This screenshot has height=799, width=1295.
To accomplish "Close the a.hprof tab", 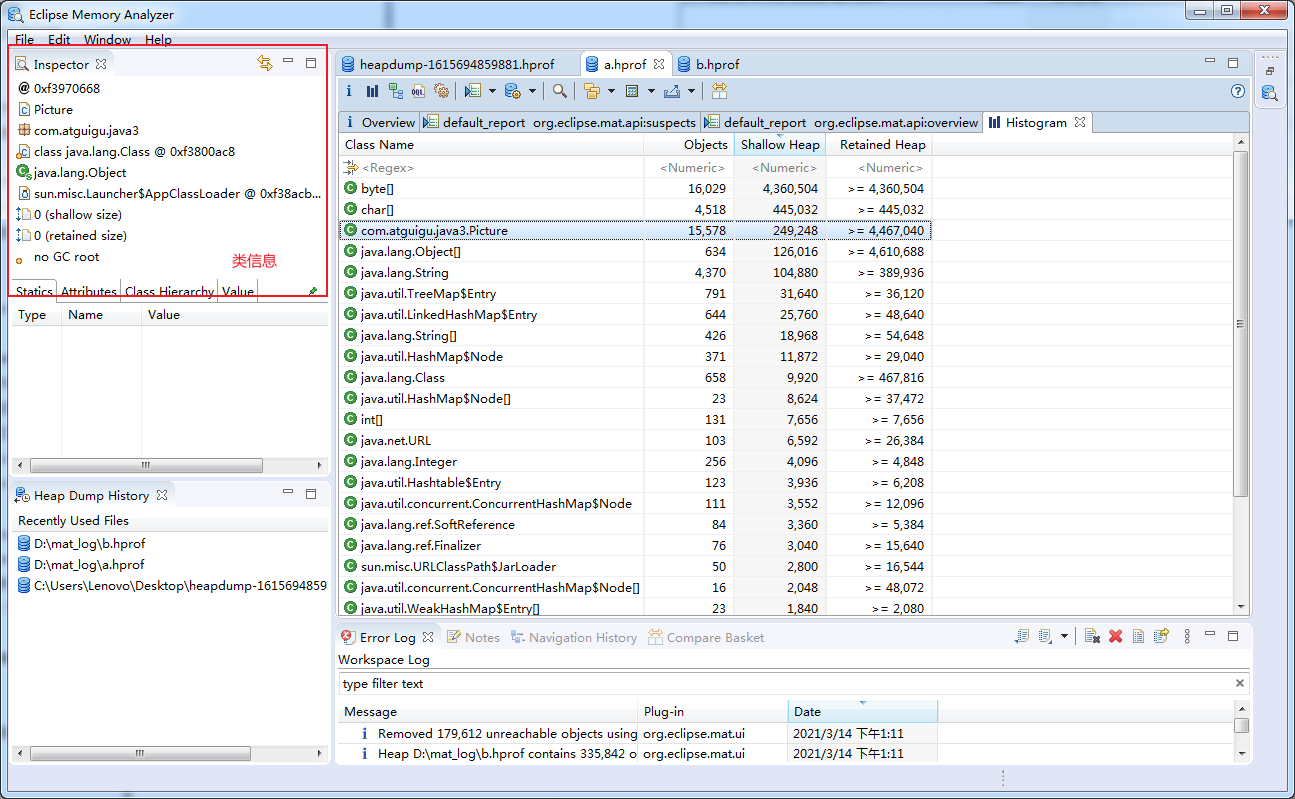I will 659,64.
